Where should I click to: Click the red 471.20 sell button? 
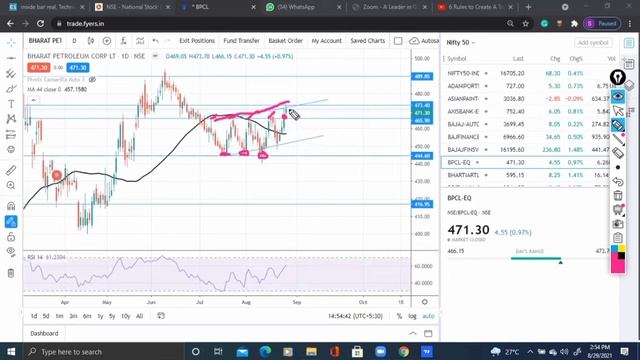[x=39, y=67]
